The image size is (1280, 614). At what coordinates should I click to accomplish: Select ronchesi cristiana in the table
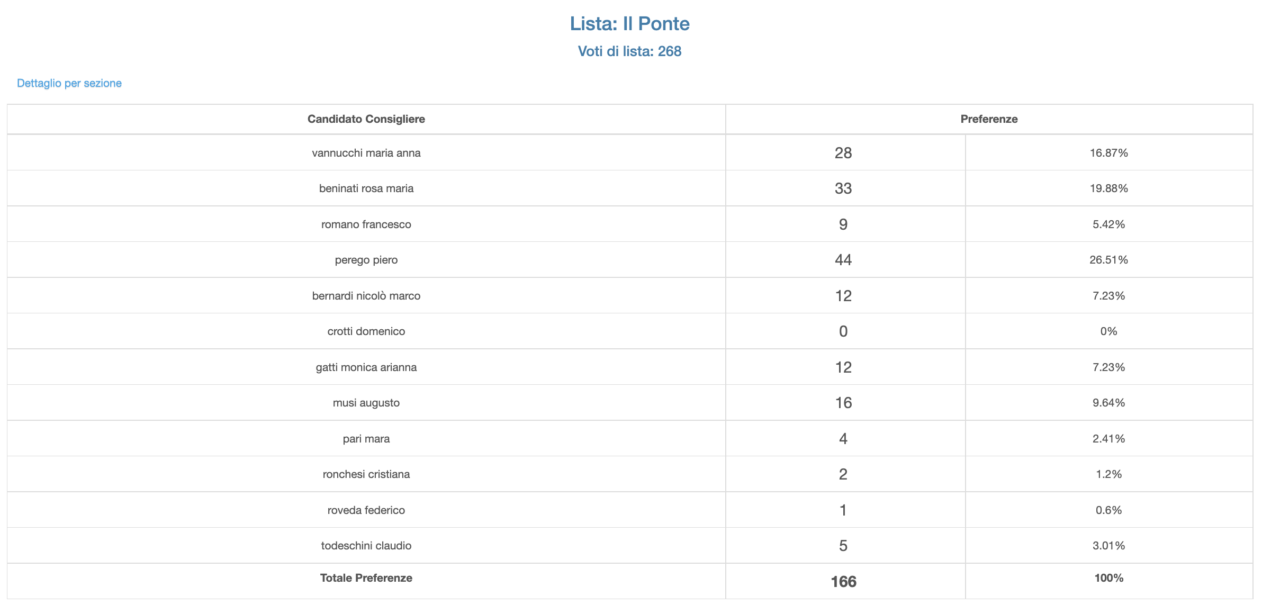pyautogui.click(x=366, y=474)
